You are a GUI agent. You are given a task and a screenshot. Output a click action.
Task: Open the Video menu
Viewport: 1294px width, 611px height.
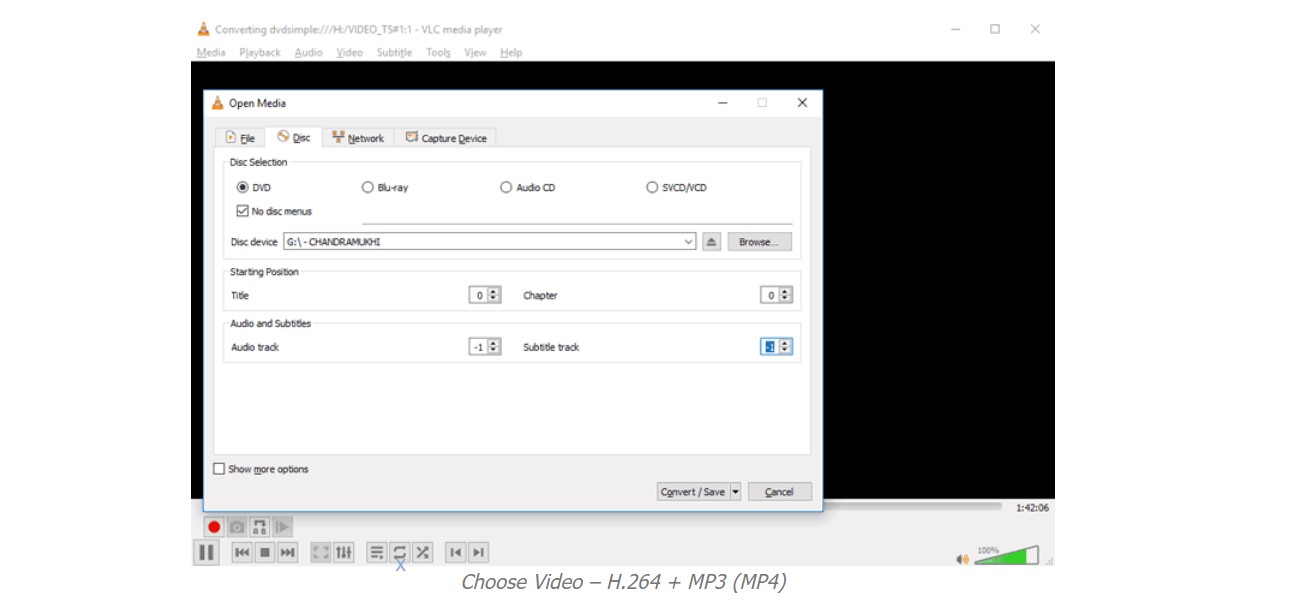[350, 52]
